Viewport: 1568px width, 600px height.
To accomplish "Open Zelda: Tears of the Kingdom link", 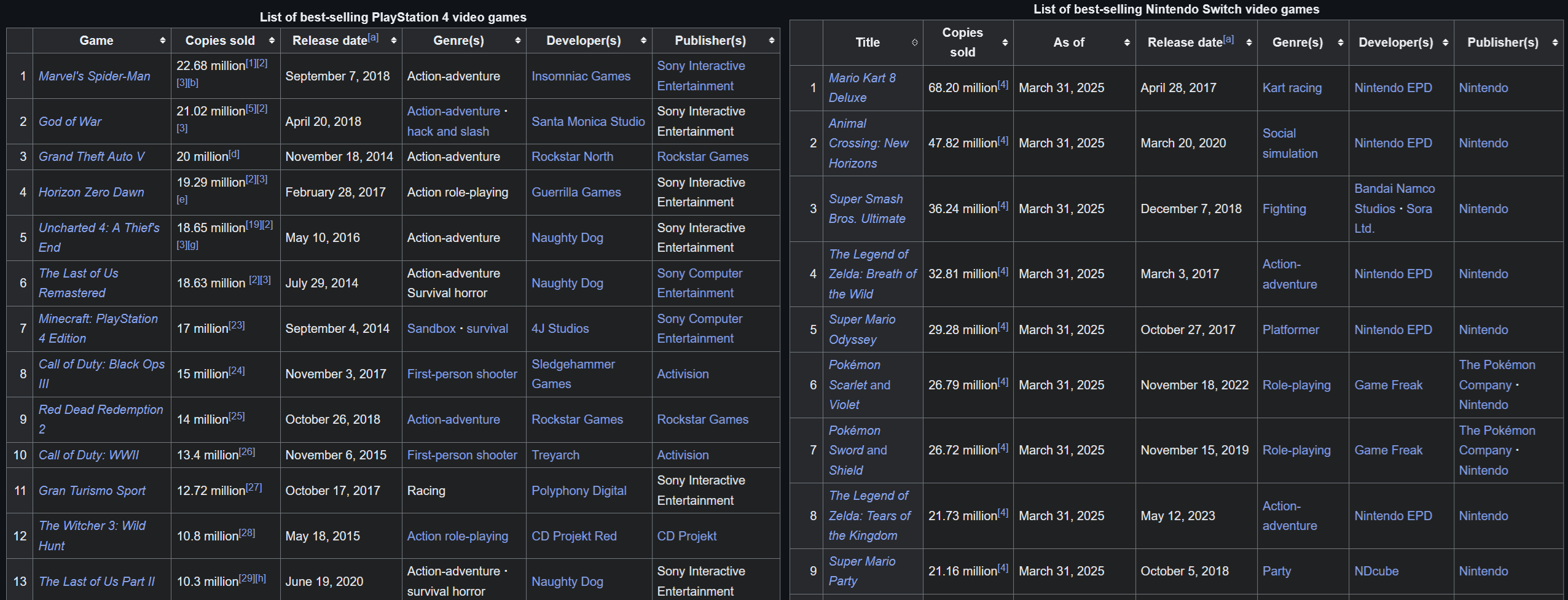I will pos(869,515).
